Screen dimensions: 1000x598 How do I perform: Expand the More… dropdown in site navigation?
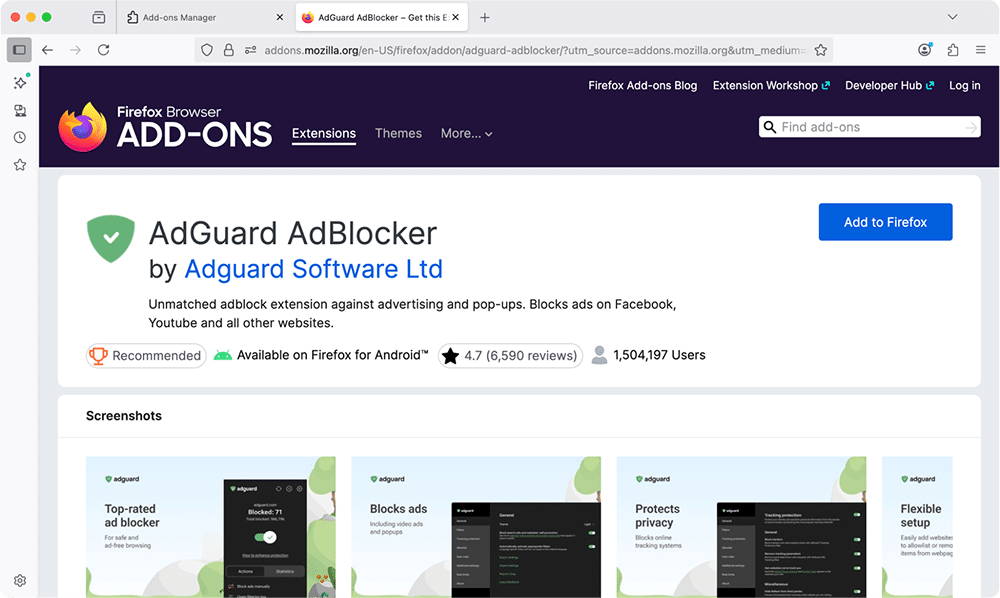pyautogui.click(x=466, y=133)
